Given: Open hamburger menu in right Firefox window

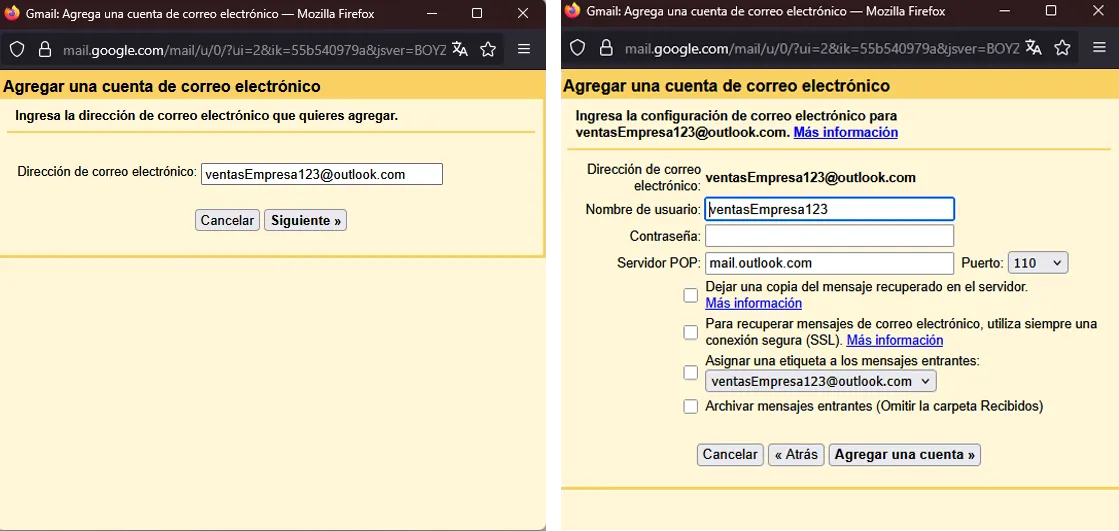Looking at the screenshot, I should [1099, 47].
